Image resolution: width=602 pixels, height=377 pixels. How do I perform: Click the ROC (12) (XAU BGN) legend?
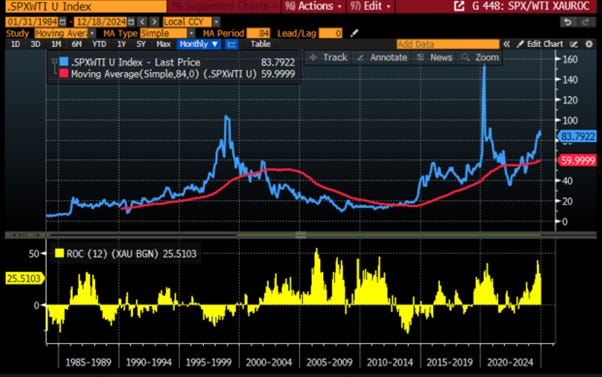(131, 253)
